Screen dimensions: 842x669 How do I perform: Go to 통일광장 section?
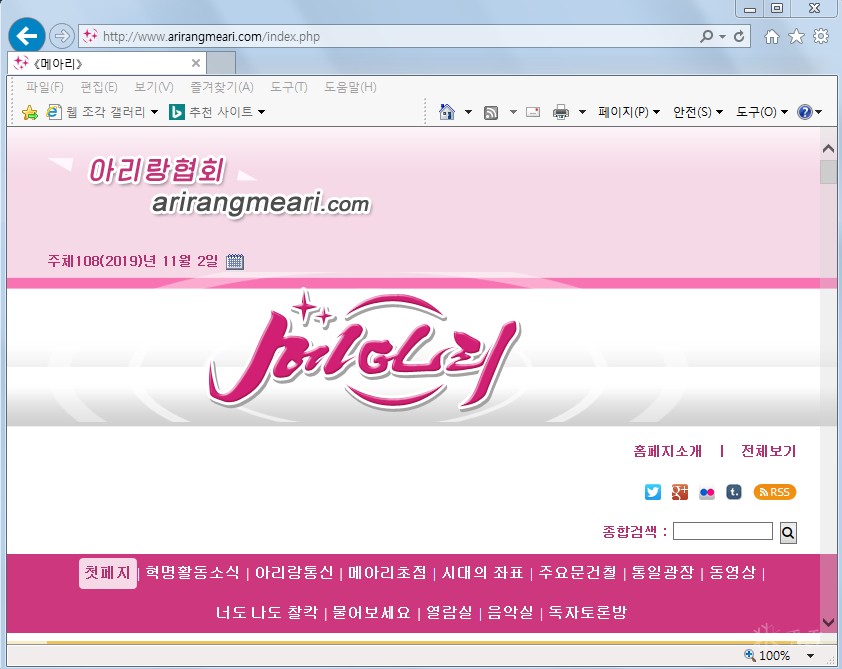tap(663, 572)
